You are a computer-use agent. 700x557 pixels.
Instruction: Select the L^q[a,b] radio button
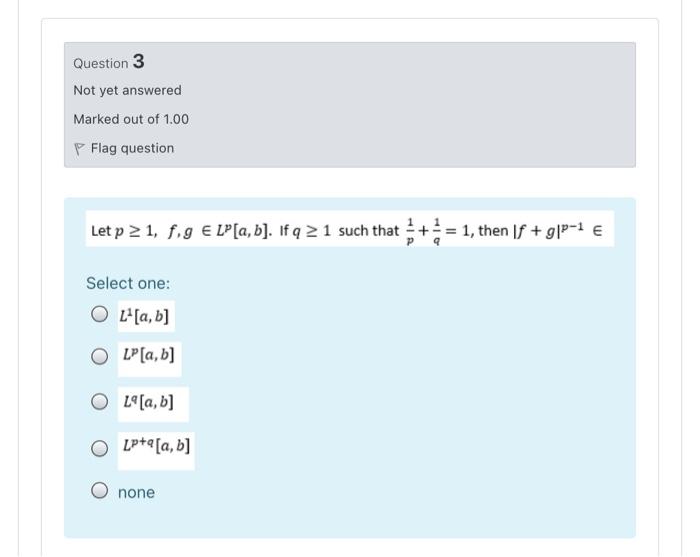pyautogui.click(x=100, y=402)
